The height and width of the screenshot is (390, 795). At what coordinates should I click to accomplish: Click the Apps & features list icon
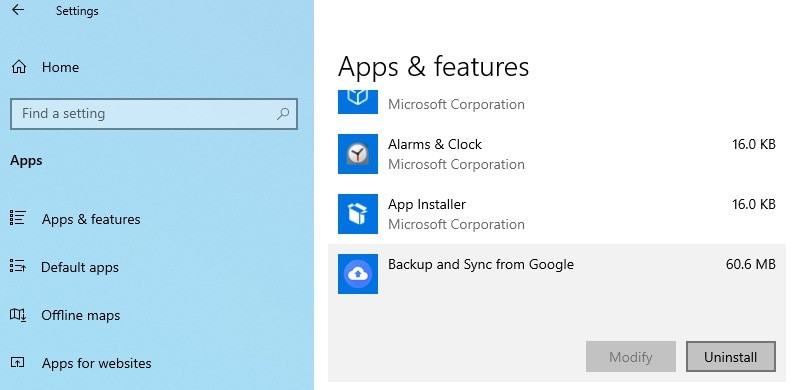18,218
